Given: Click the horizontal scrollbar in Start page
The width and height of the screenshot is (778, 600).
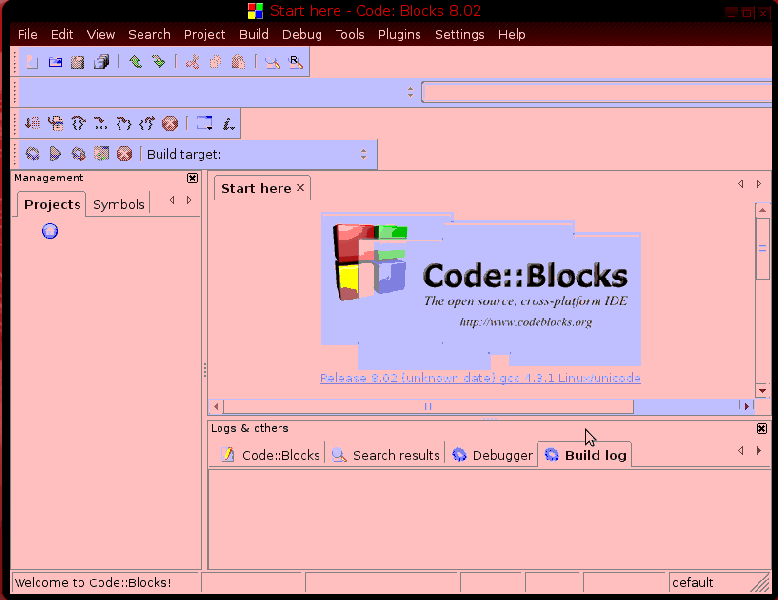Looking at the screenshot, I should [x=428, y=406].
